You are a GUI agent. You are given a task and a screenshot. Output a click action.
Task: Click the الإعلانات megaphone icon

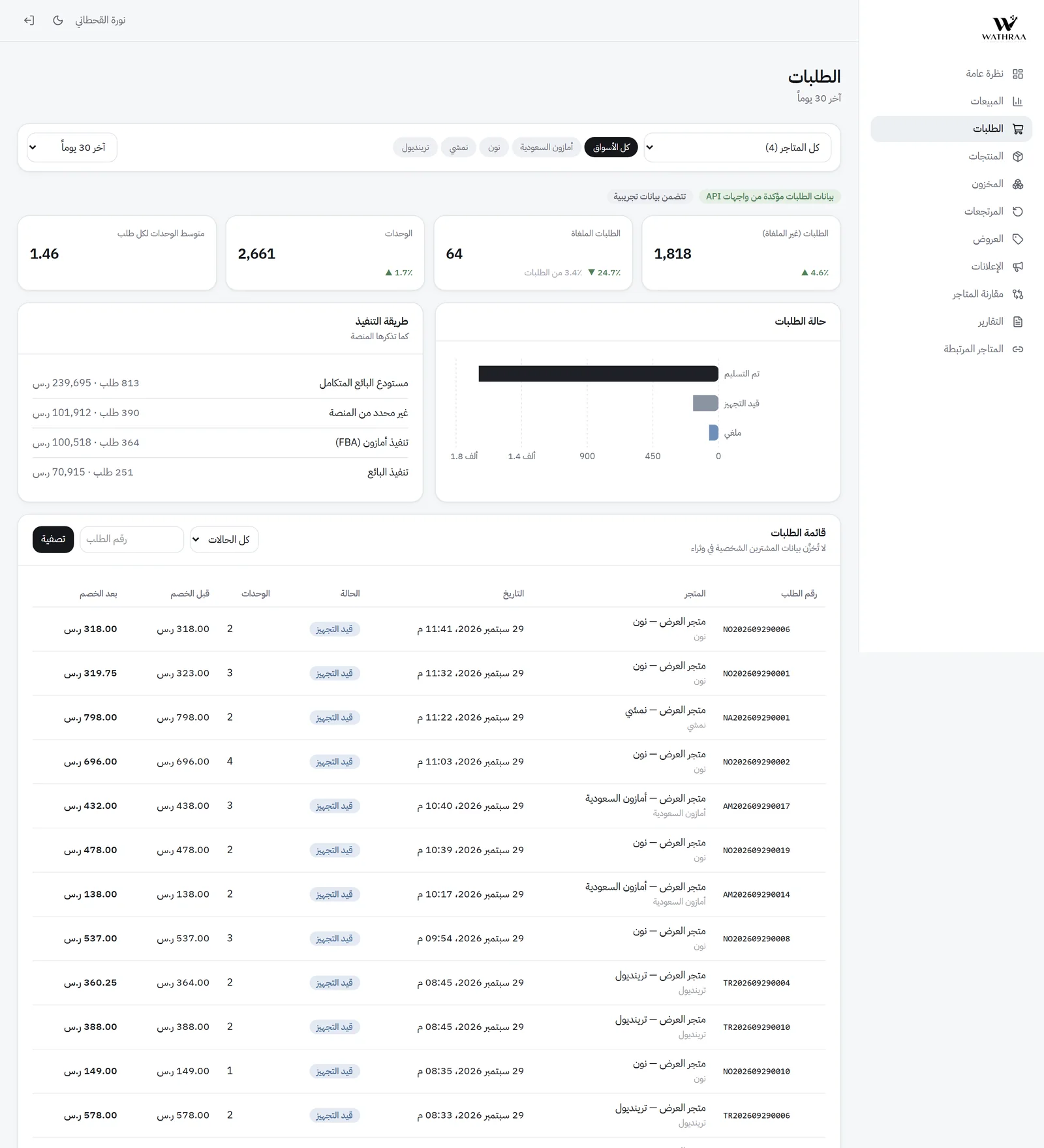pos(1017,267)
